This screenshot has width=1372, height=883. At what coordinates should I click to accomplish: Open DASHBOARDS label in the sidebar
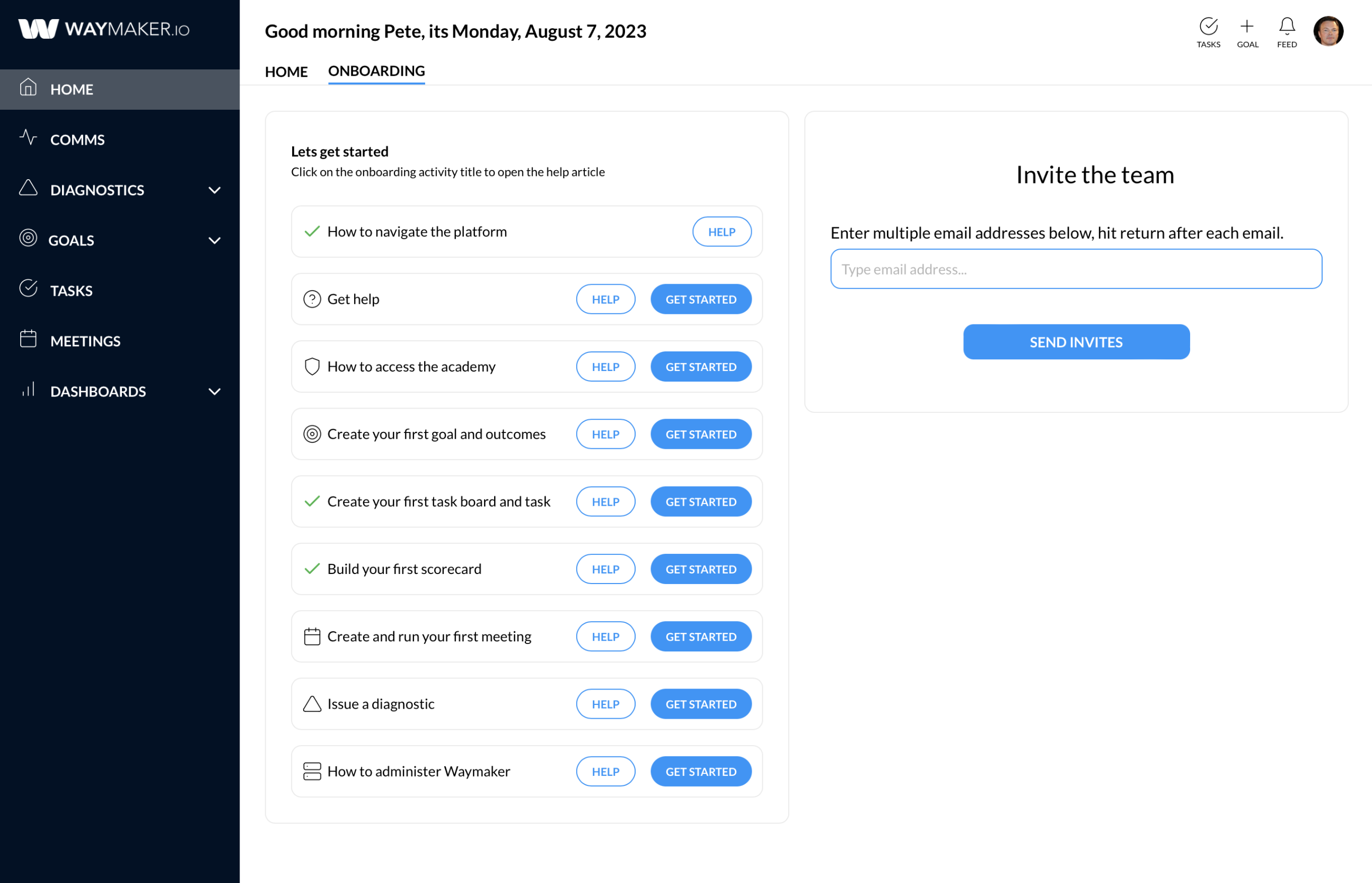tap(98, 392)
